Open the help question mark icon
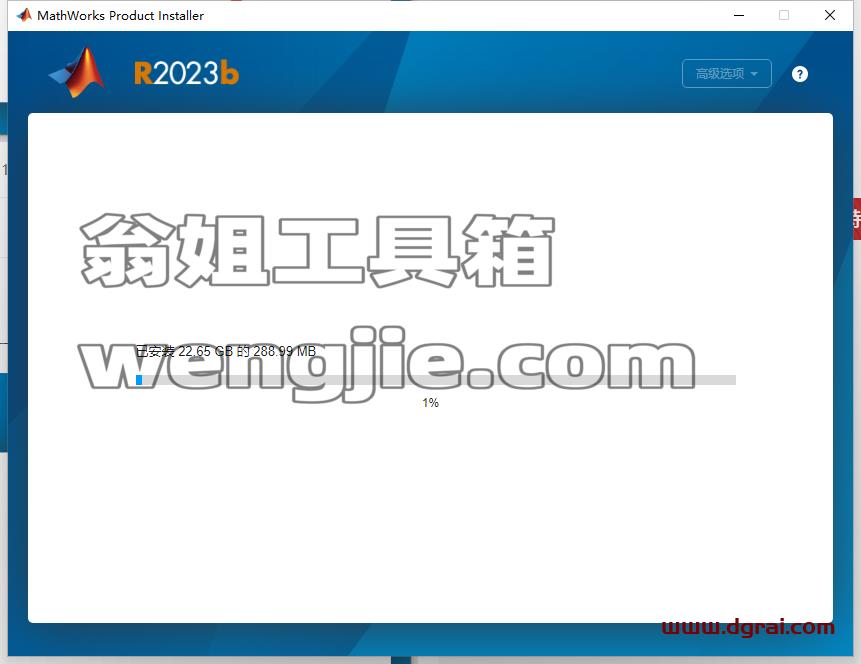Screen dimensions: 861x664 800,74
